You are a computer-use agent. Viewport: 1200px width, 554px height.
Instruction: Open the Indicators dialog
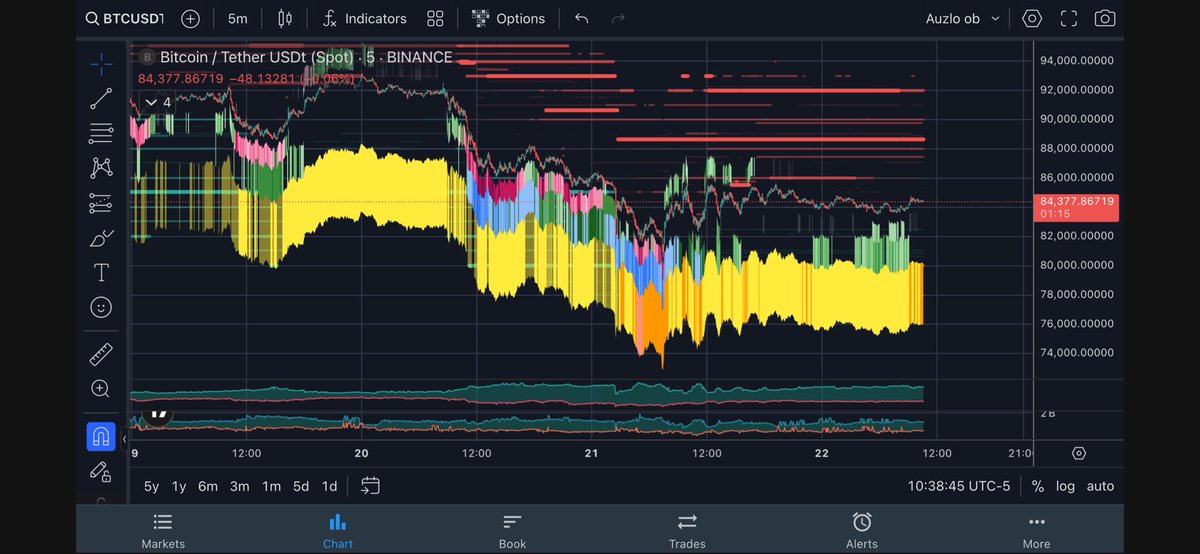(364, 18)
